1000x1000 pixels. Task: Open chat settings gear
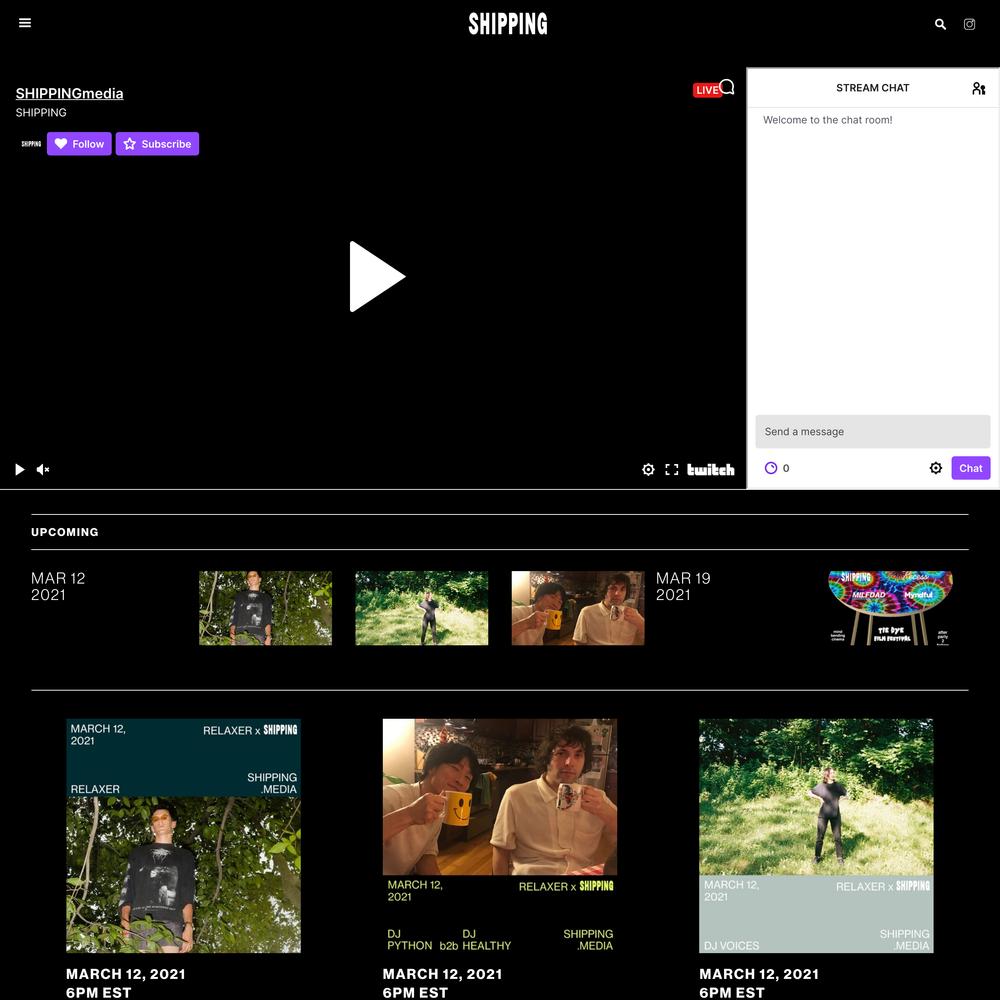point(936,468)
